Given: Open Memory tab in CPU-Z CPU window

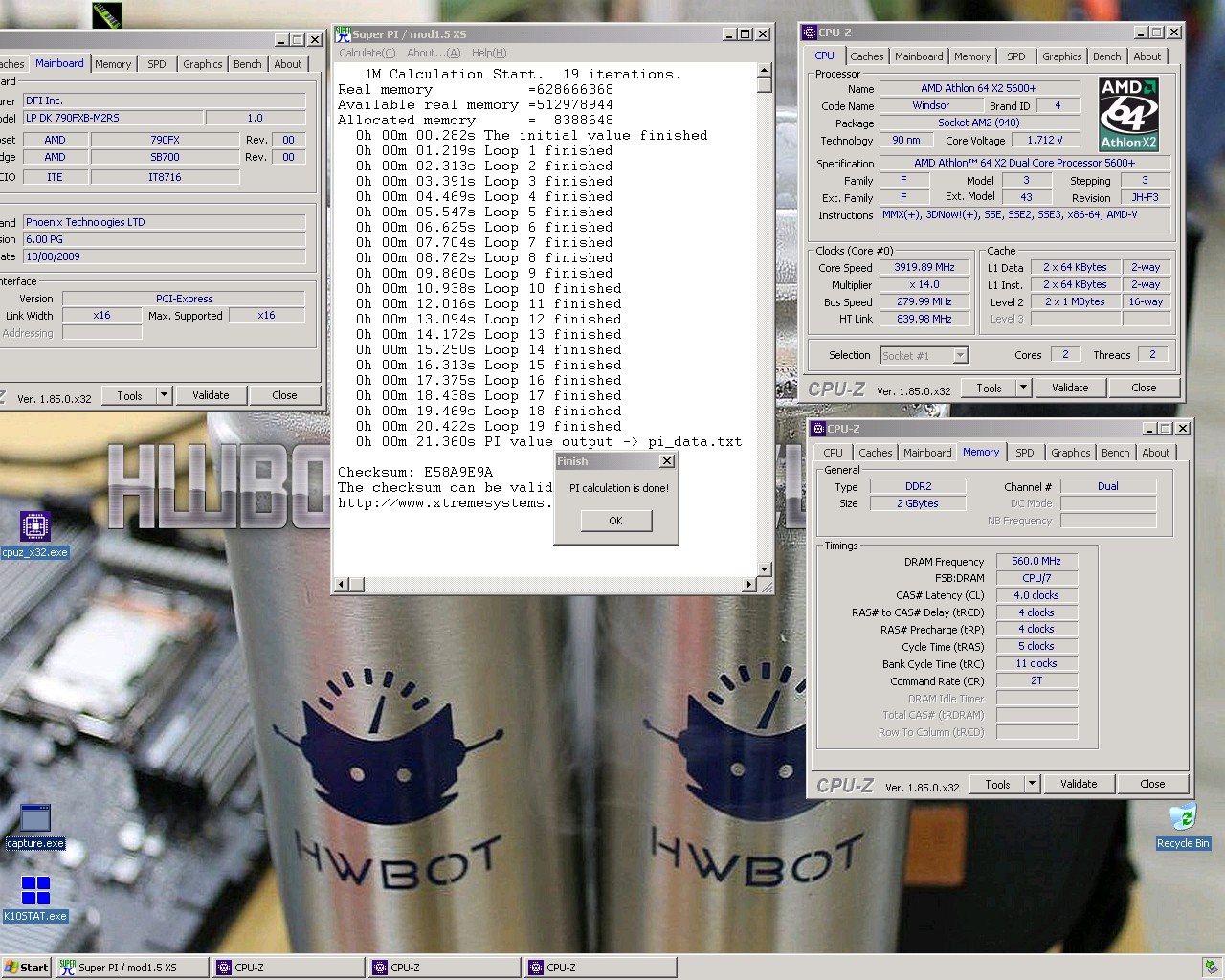Looking at the screenshot, I should (x=972, y=56).
